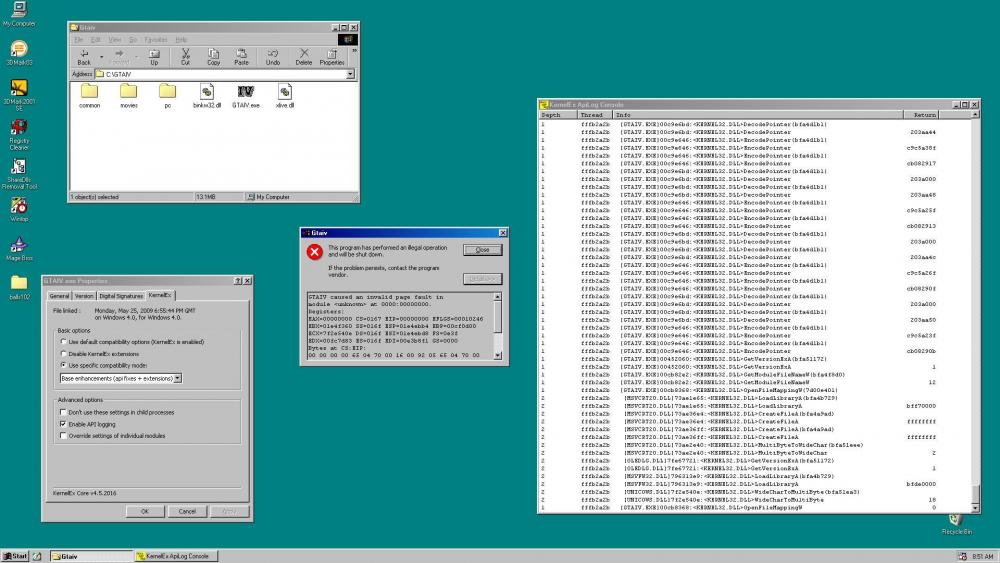
Task: Click ApiLog Console scrollbar down arrow
Action: (x=974, y=508)
